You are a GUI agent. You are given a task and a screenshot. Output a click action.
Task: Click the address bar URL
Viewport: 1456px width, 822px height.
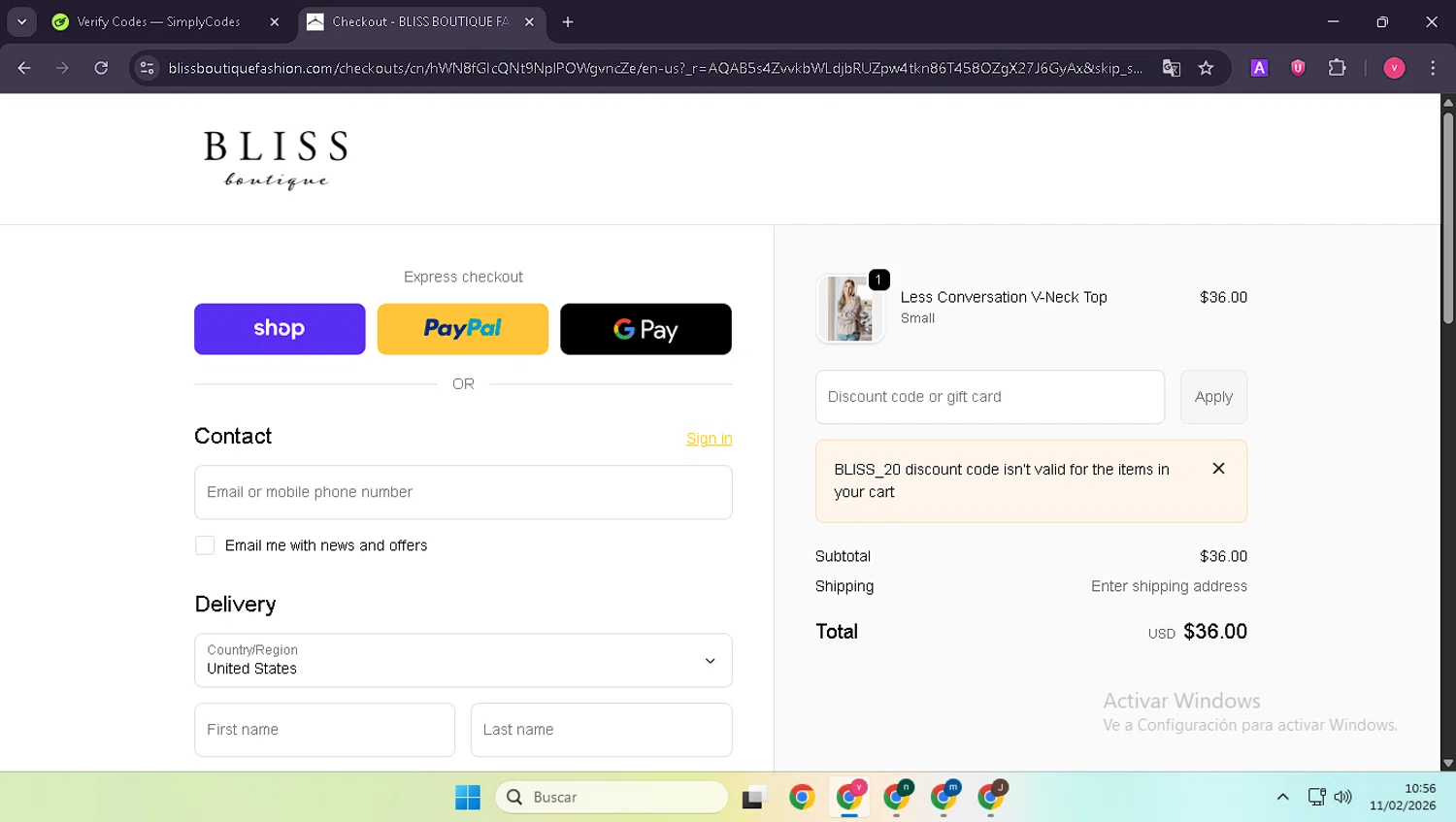(x=655, y=68)
